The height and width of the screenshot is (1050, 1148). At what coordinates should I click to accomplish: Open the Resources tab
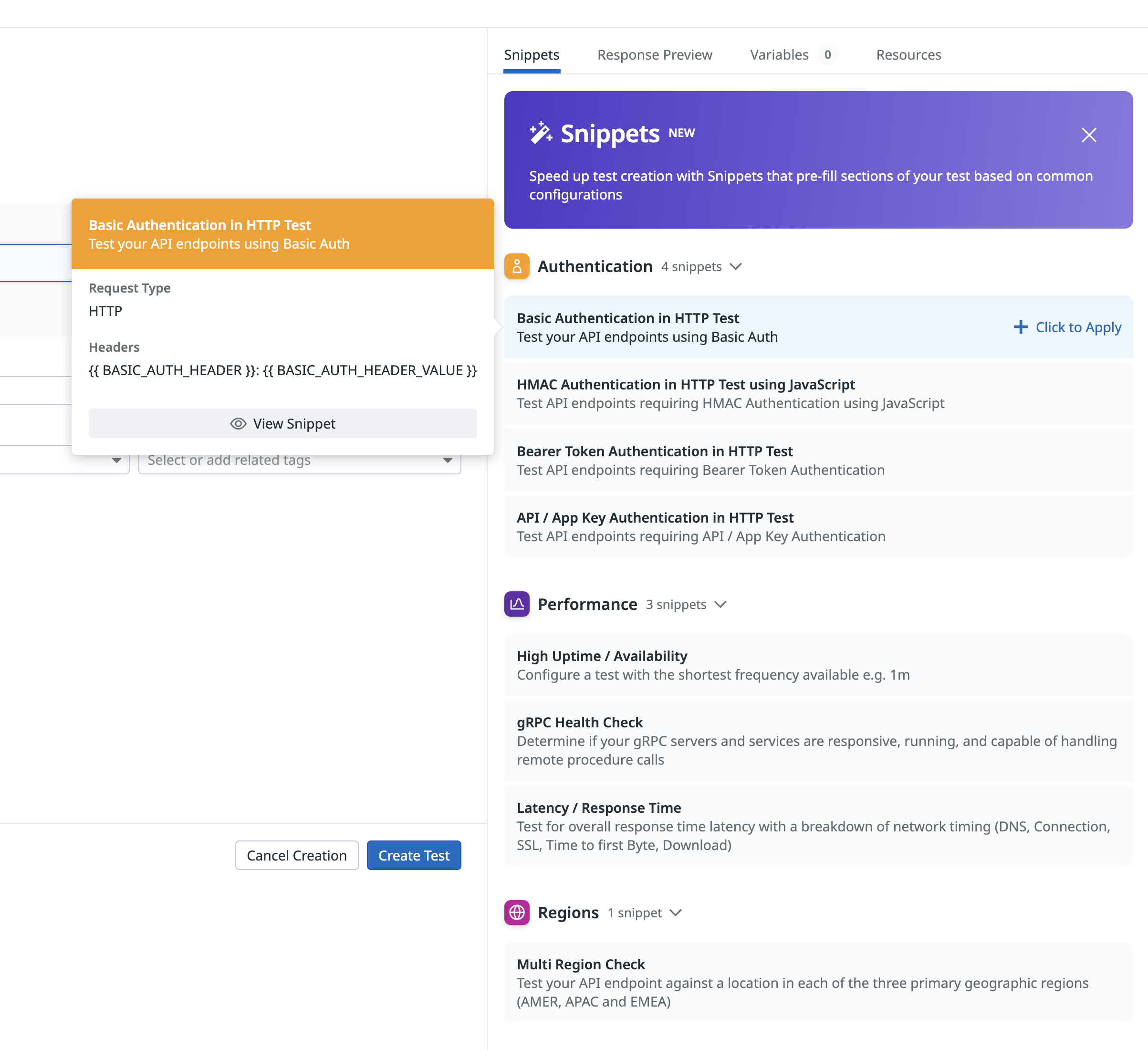coord(908,55)
